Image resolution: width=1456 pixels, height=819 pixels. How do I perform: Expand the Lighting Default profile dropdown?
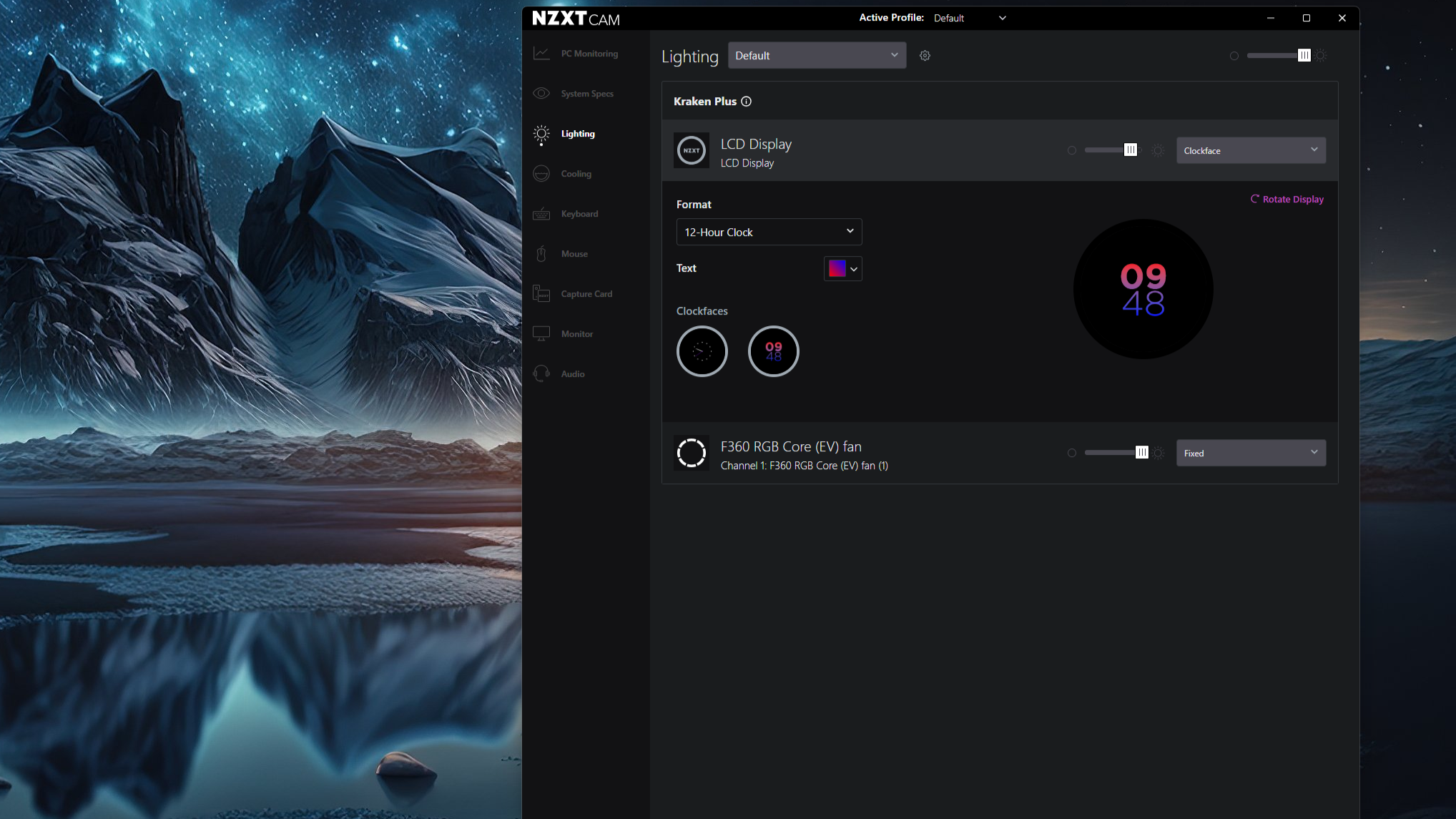(817, 55)
